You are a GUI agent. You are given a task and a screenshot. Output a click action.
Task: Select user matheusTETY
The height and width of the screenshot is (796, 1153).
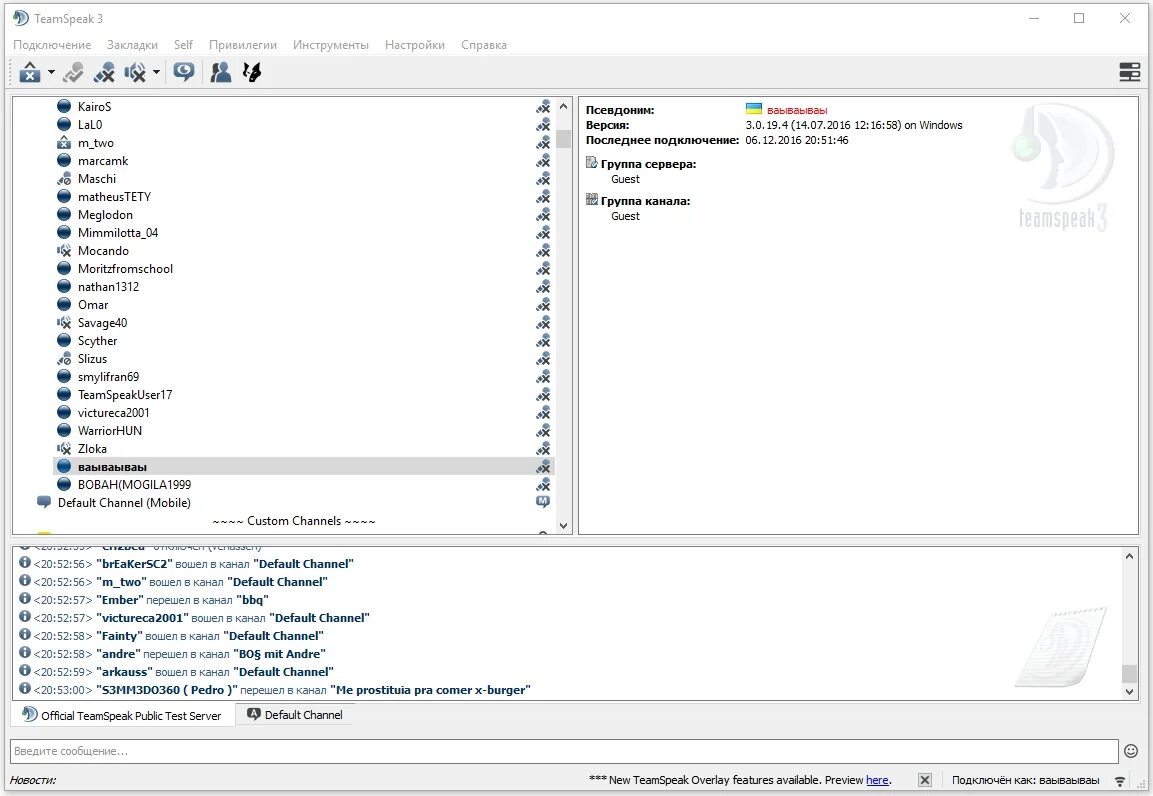coord(114,197)
